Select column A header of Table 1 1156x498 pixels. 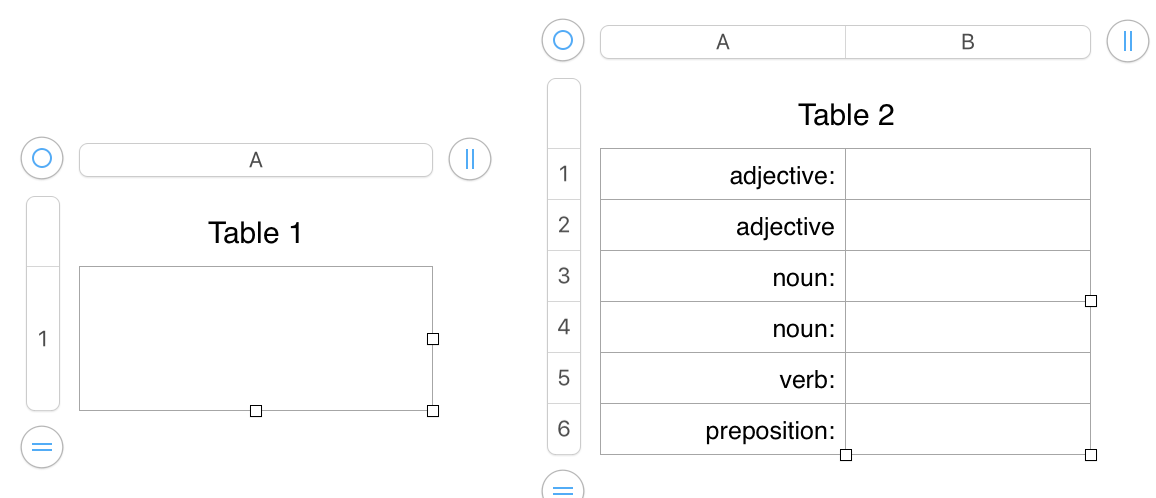click(256, 160)
